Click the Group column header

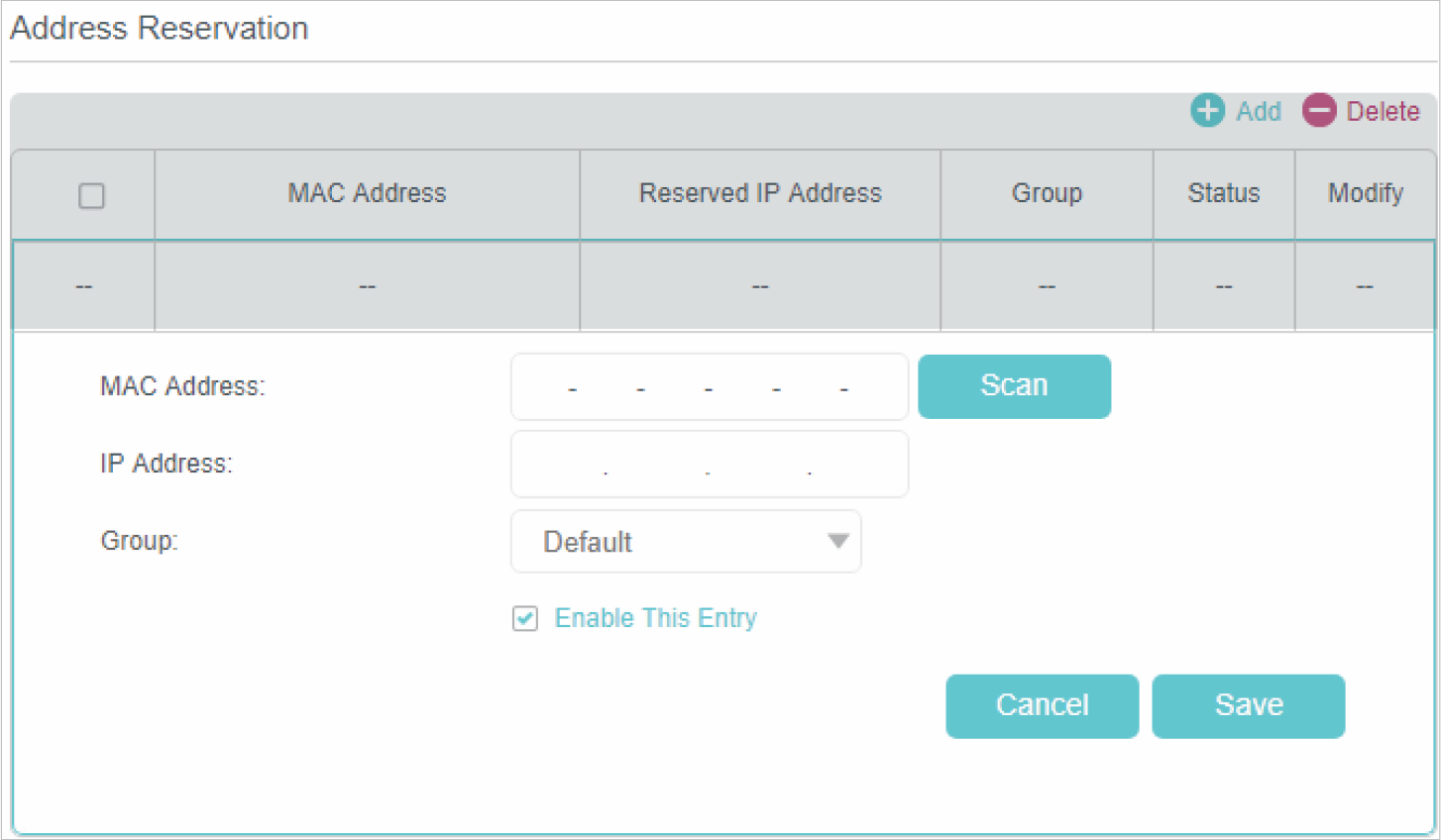point(1047,193)
